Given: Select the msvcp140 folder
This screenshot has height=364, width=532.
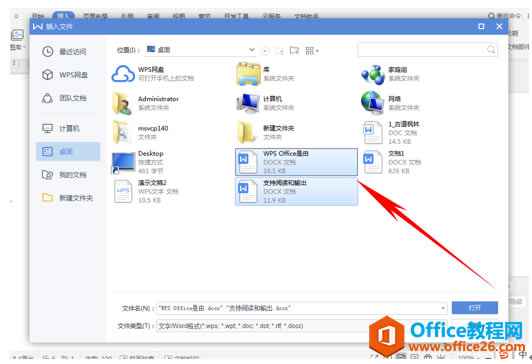Looking at the screenshot, I should [x=141, y=132].
